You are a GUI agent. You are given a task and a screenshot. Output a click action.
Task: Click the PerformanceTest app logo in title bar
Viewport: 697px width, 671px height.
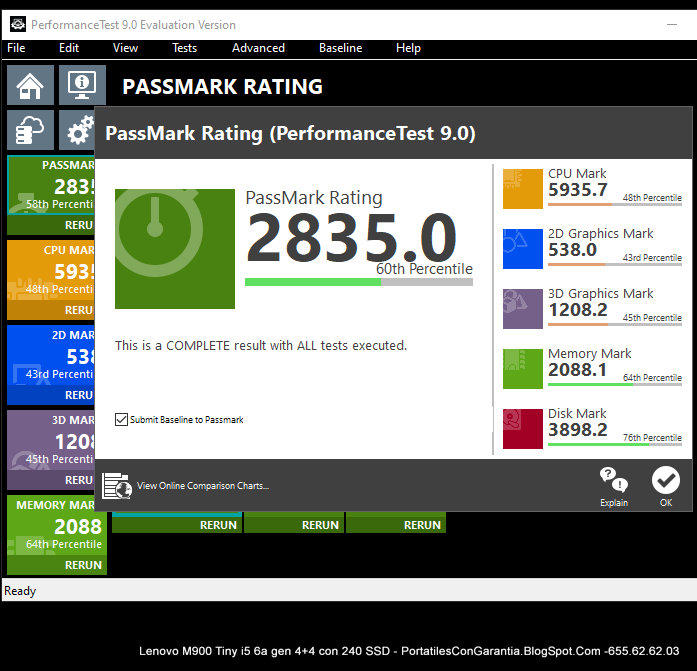pyautogui.click(x=18, y=24)
